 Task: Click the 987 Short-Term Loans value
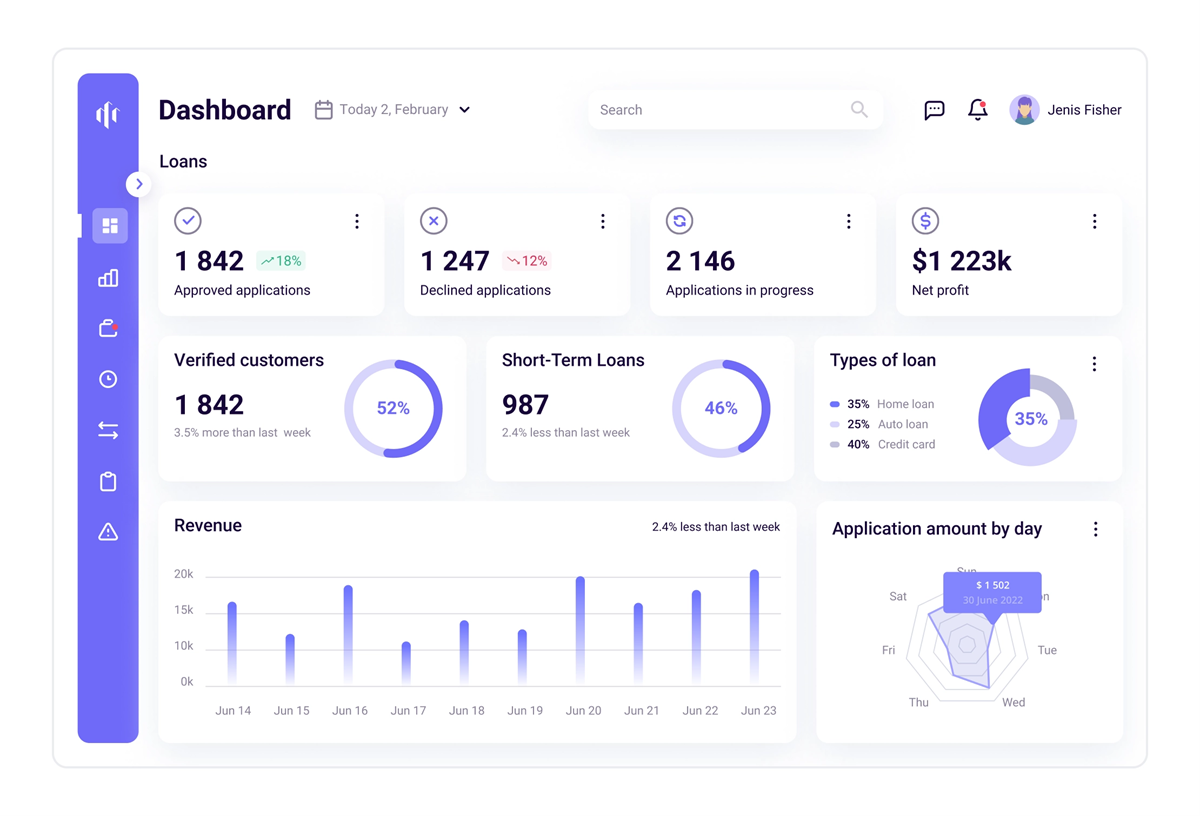coord(525,405)
